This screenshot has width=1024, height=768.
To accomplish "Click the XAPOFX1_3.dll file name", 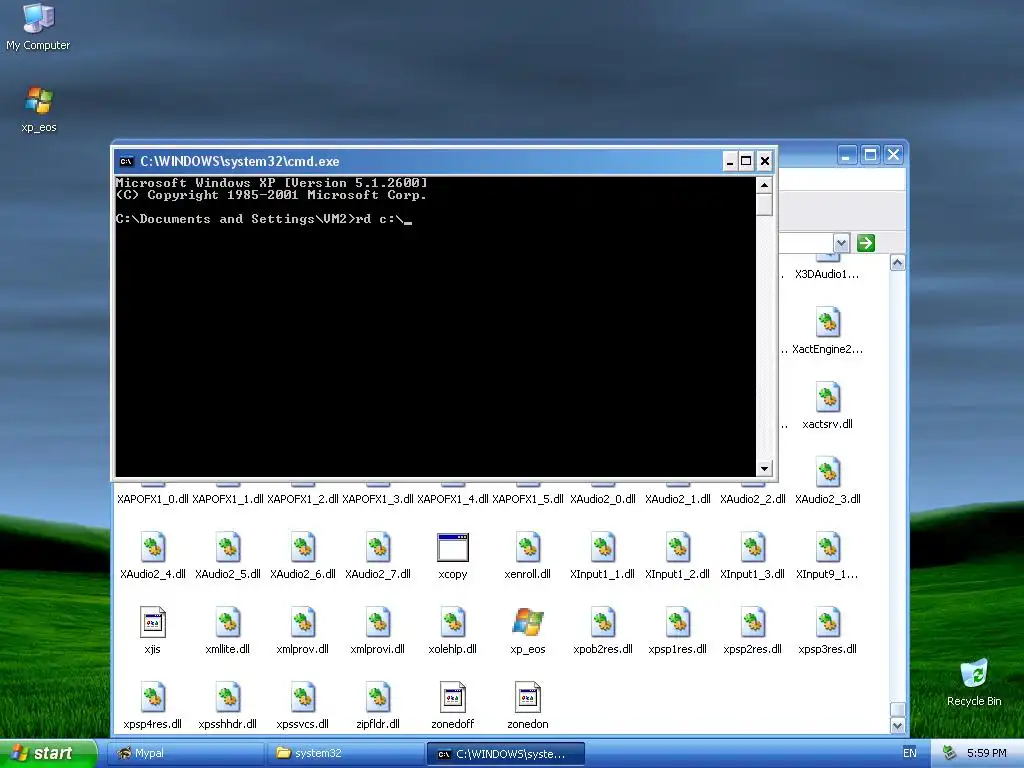I will 378,499.
